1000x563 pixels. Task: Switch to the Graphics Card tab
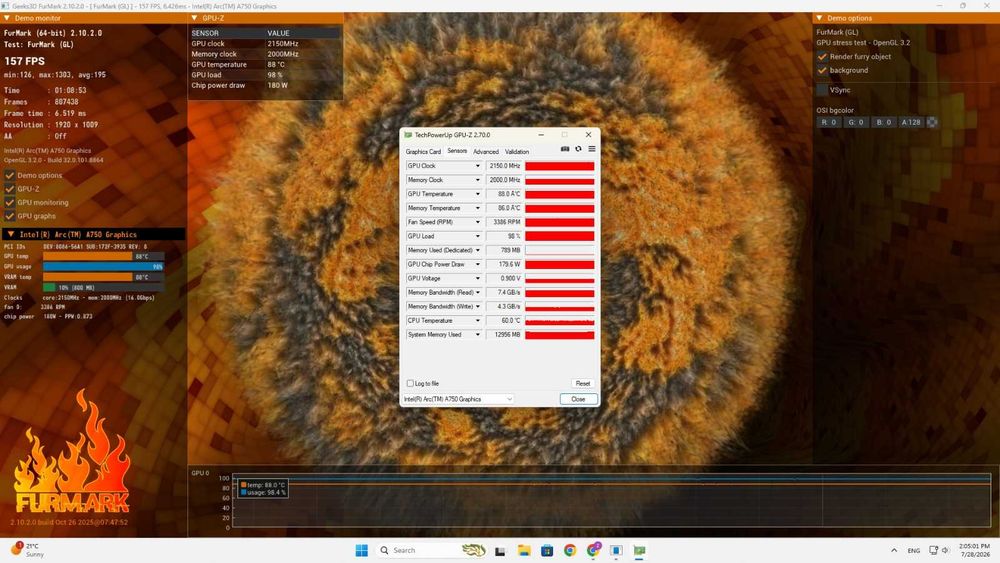[423, 152]
